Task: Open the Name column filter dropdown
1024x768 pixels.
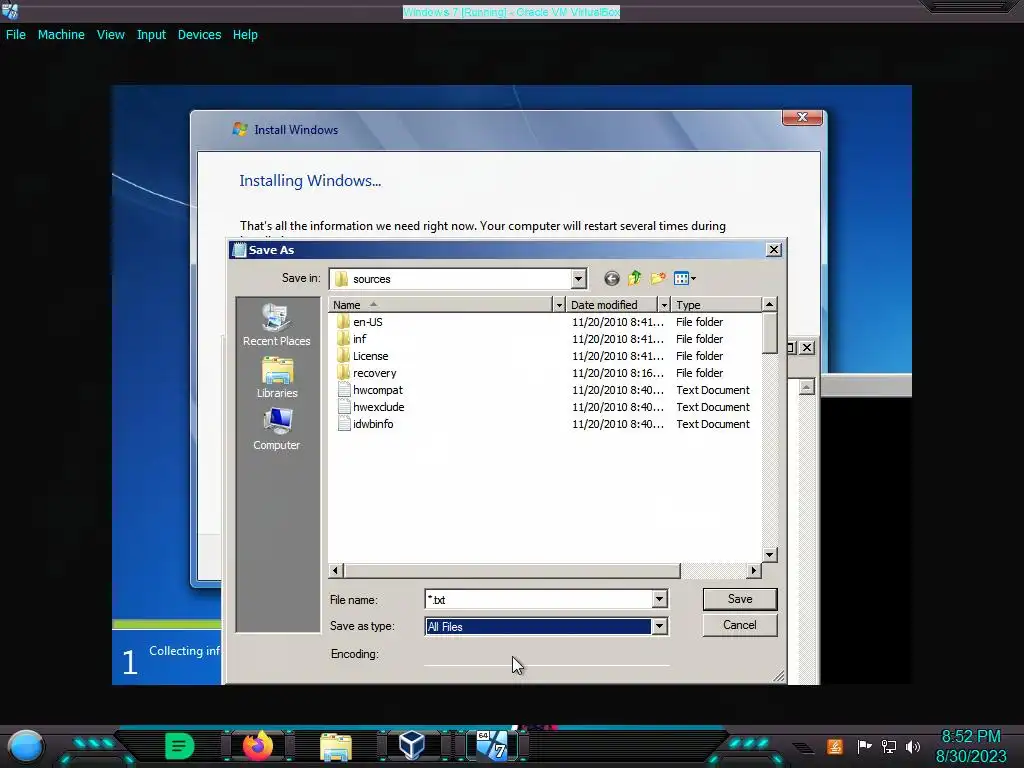Action: click(558, 305)
